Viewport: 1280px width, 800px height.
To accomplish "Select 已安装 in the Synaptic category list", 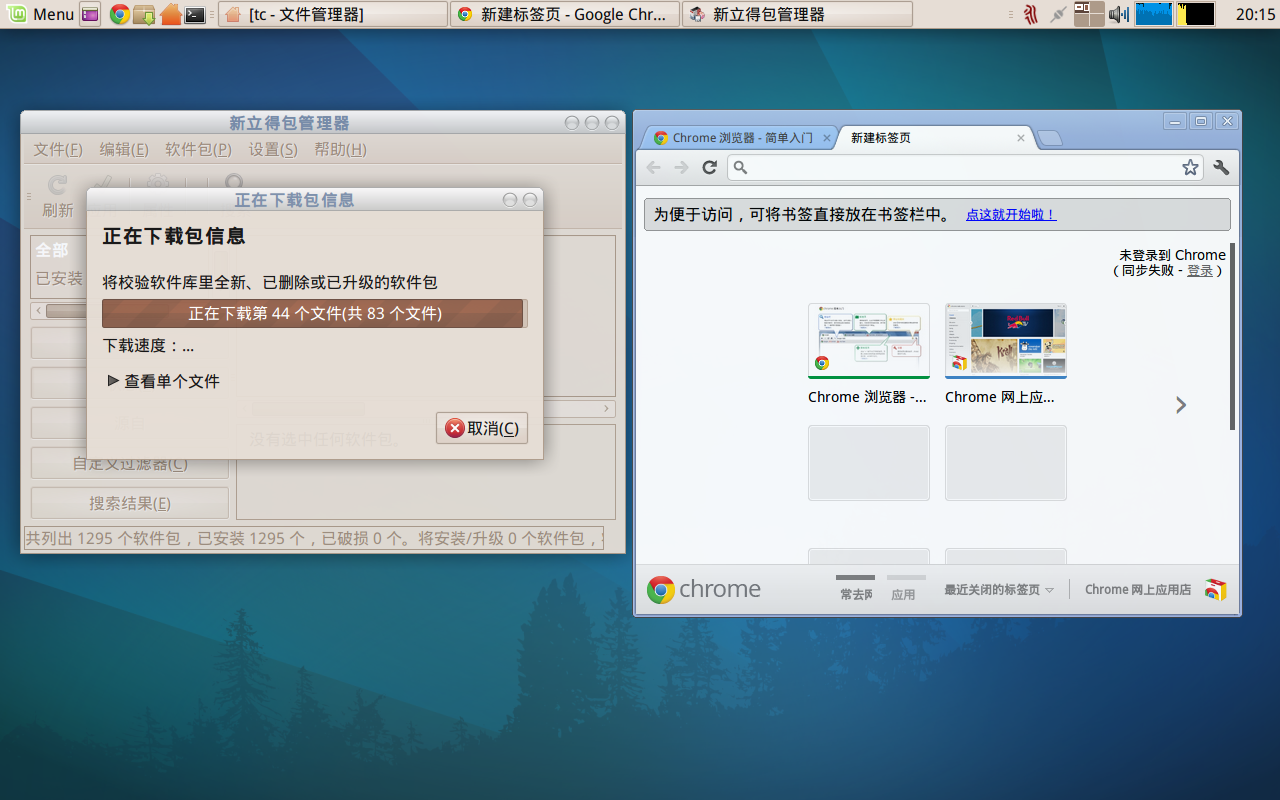I will click(x=59, y=278).
